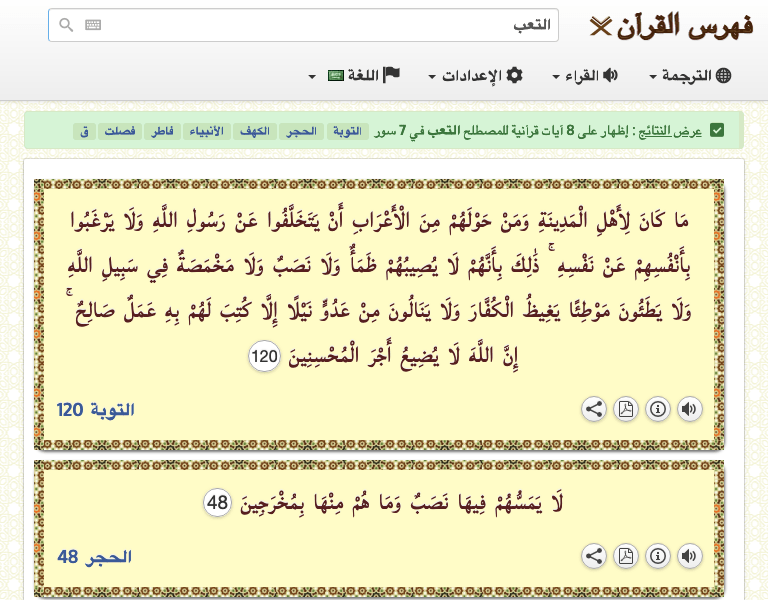768x600 pixels.
Task: Export Al-Hijr 48 as PDF
Action: pyautogui.click(x=625, y=556)
